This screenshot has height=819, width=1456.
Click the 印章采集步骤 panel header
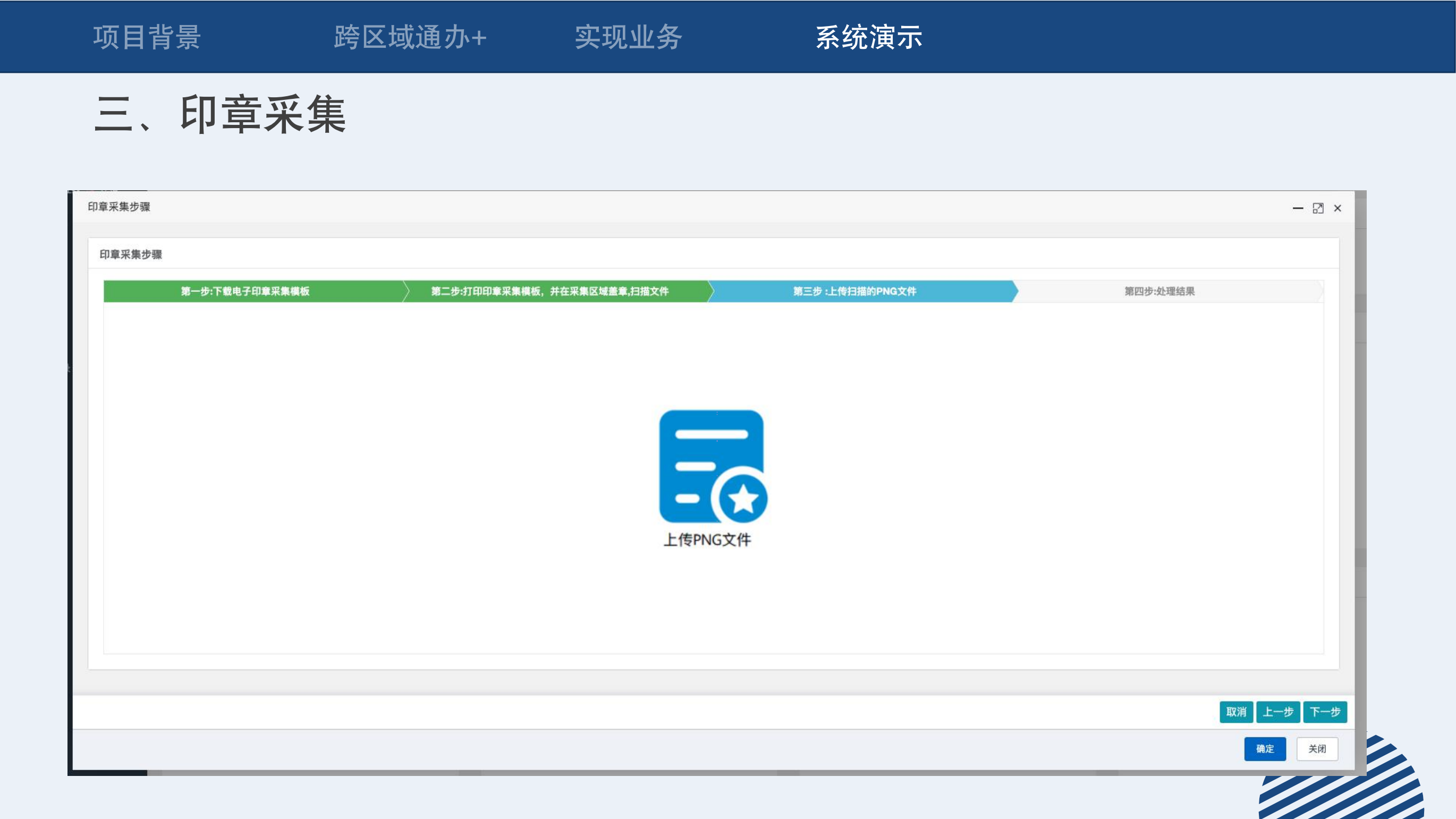pyautogui.click(x=131, y=255)
